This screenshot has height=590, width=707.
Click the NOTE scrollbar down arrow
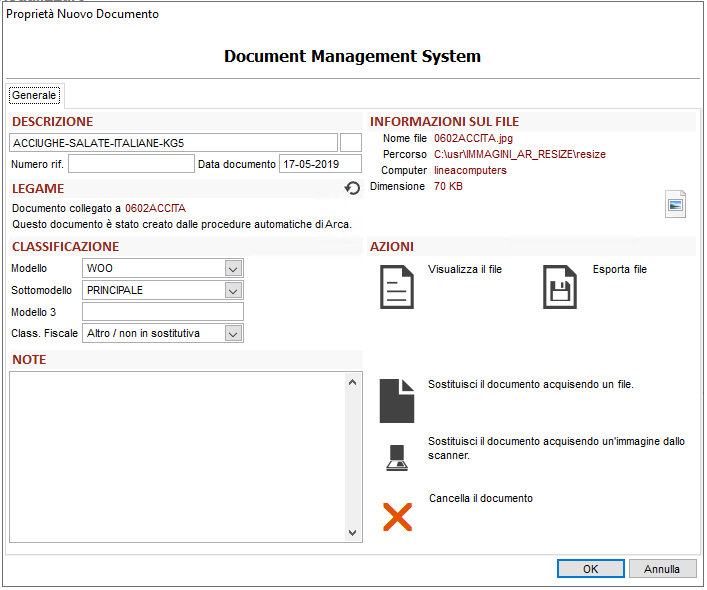pos(352,534)
